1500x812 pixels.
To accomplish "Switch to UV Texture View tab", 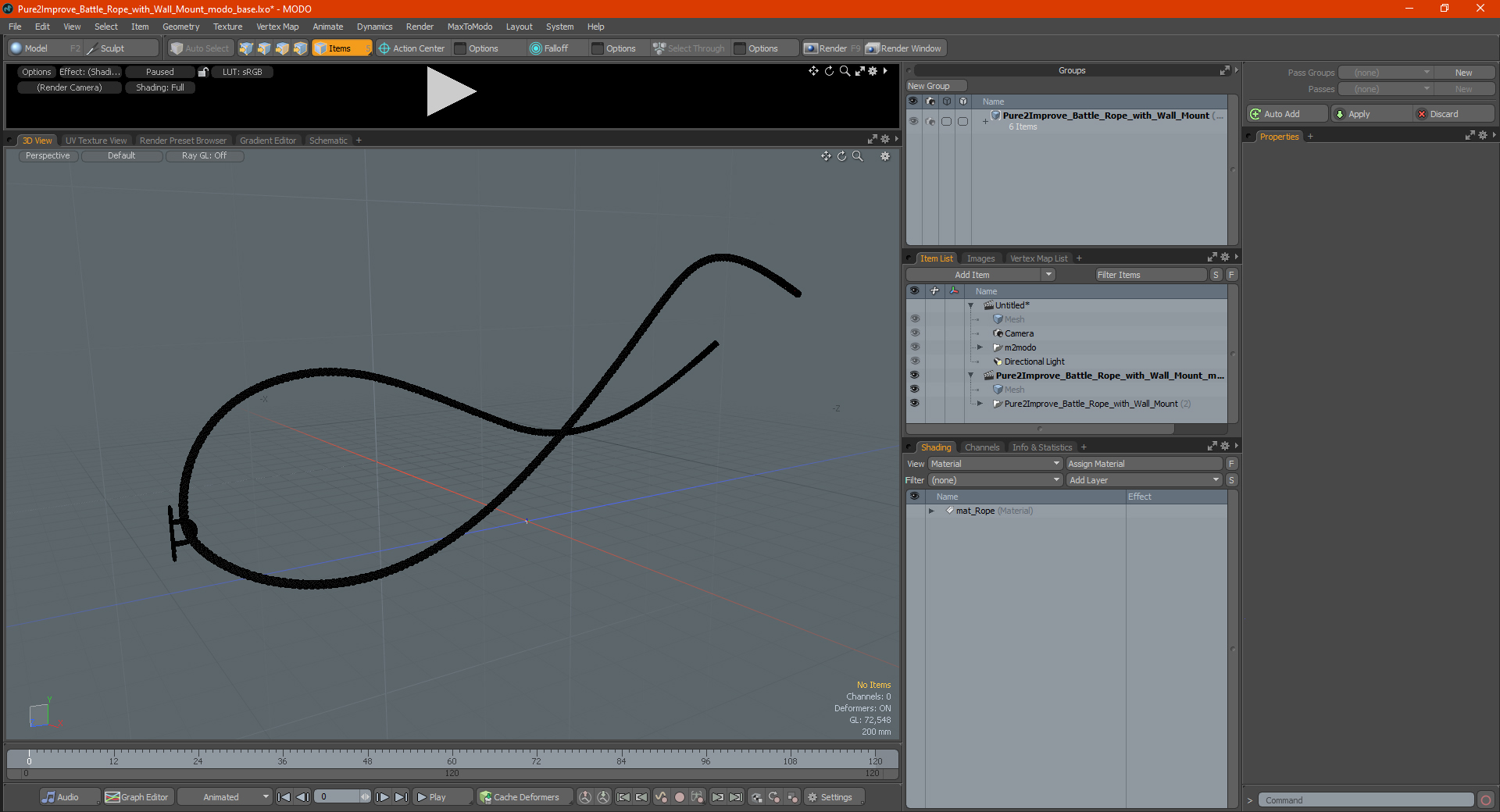I will point(96,141).
